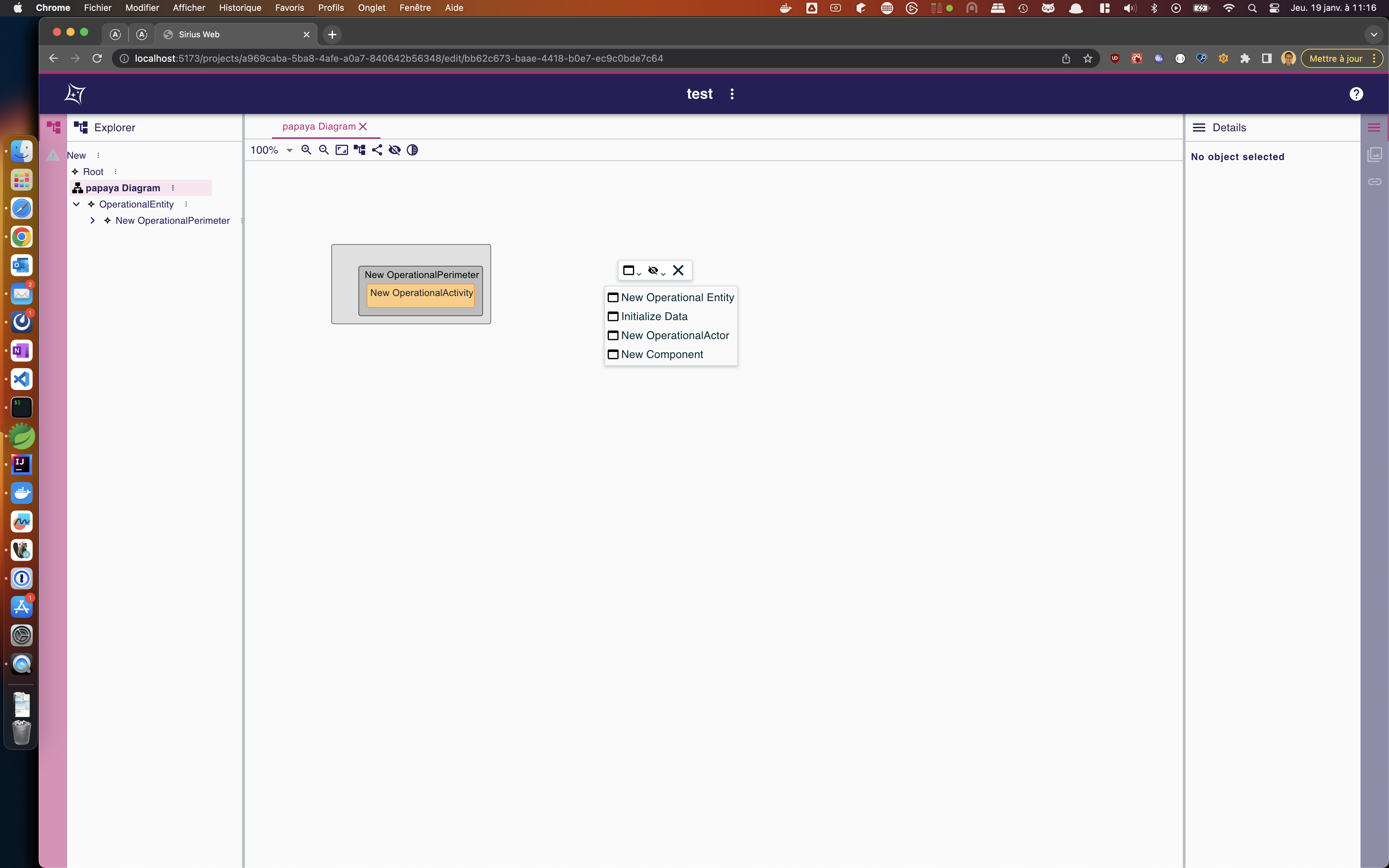Click the fit to screen icon
This screenshot has width=1389, height=868.
tap(341, 150)
